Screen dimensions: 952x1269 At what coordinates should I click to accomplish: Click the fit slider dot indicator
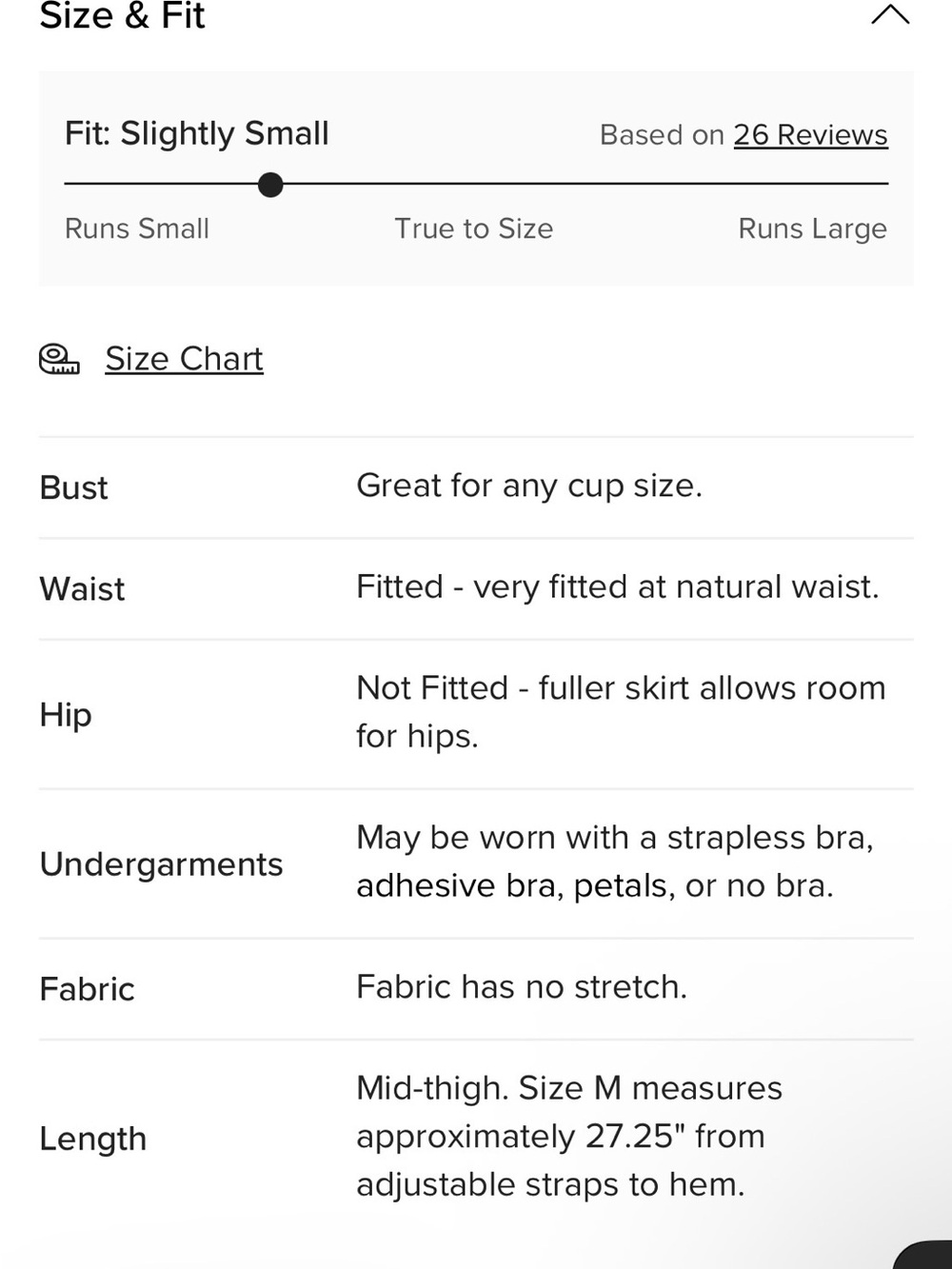[270, 184]
